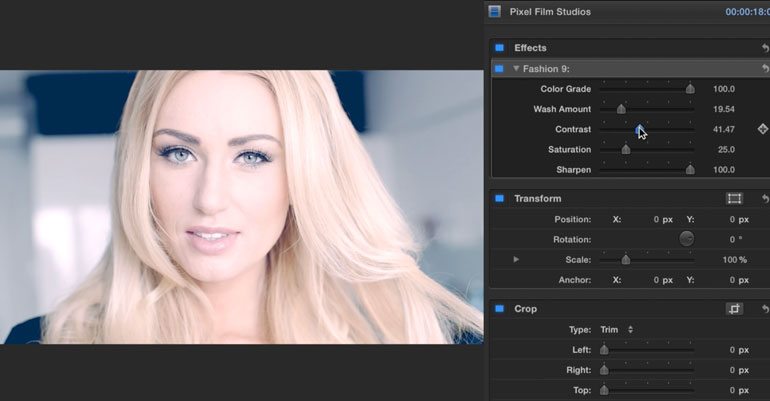Collapse the Fashion 9 disclosure triangle

pyautogui.click(x=516, y=69)
